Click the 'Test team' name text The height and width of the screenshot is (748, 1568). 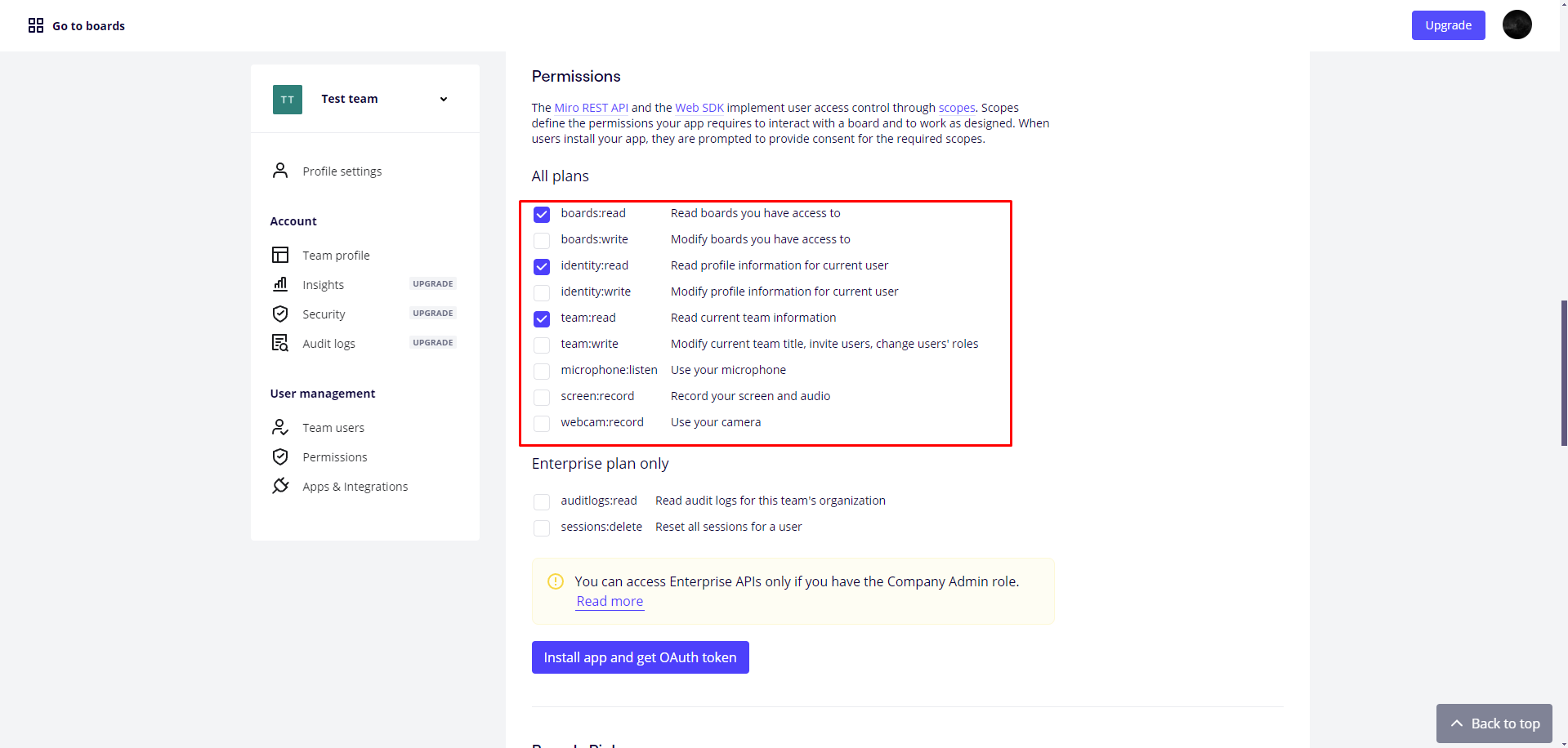pyautogui.click(x=350, y=99)
